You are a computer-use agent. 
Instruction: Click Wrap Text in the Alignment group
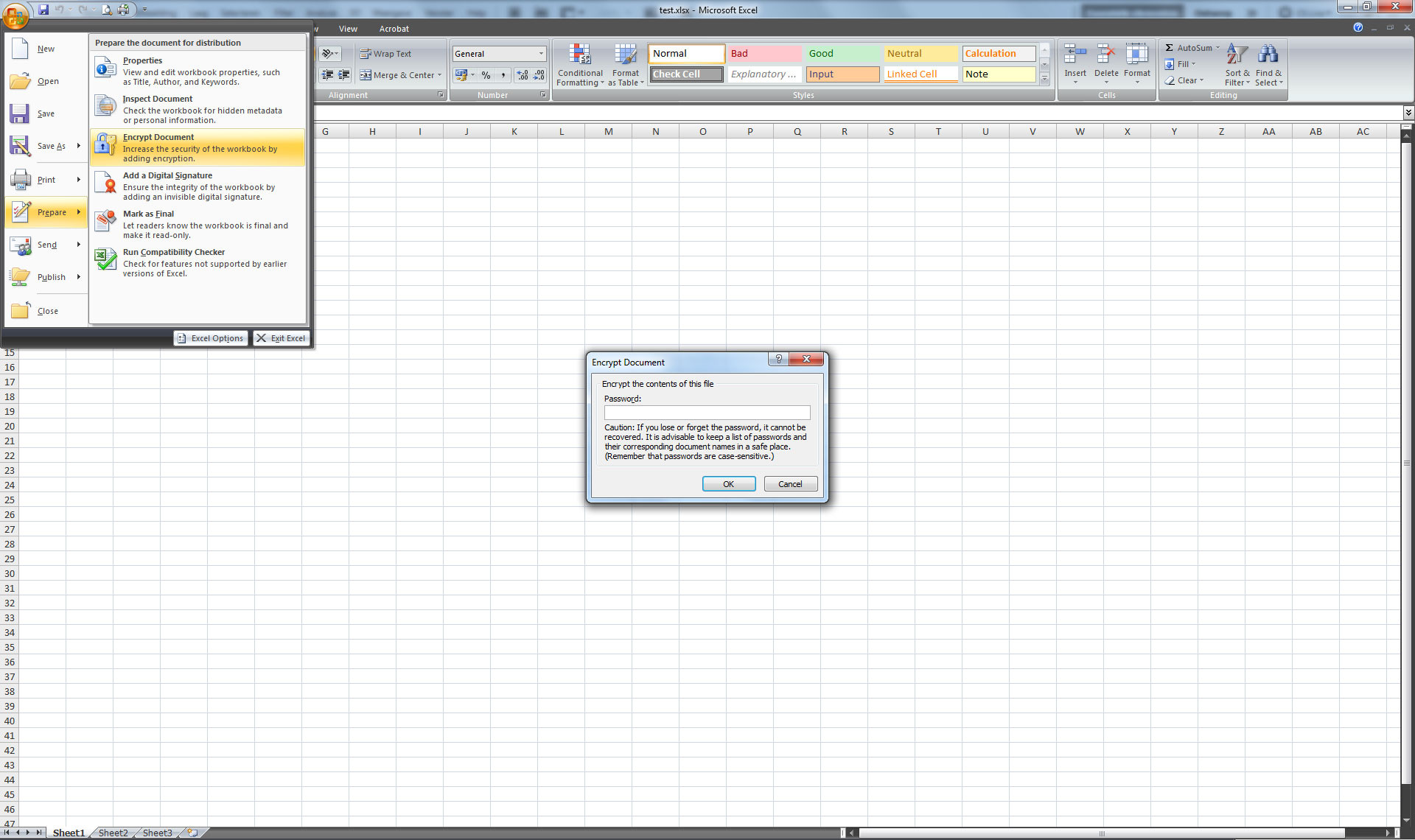[x=385, y=54]
